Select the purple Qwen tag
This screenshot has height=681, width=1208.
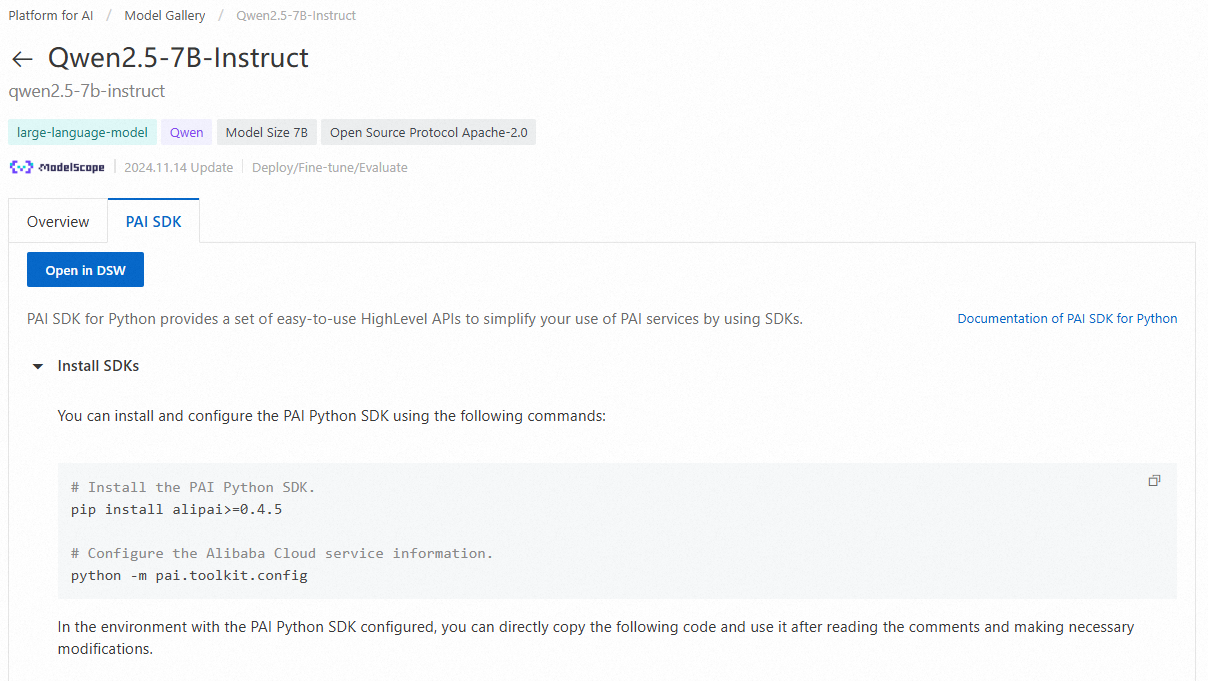point(186,132)
